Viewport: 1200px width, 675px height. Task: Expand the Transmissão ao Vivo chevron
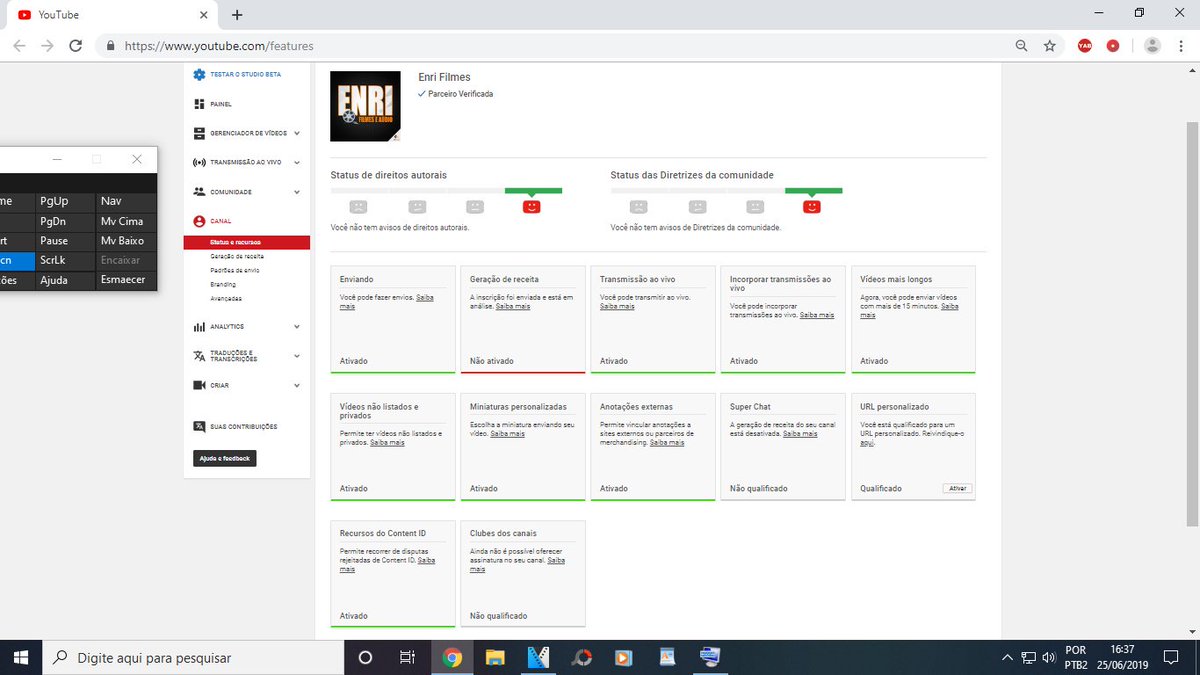[x=297, y=162]
